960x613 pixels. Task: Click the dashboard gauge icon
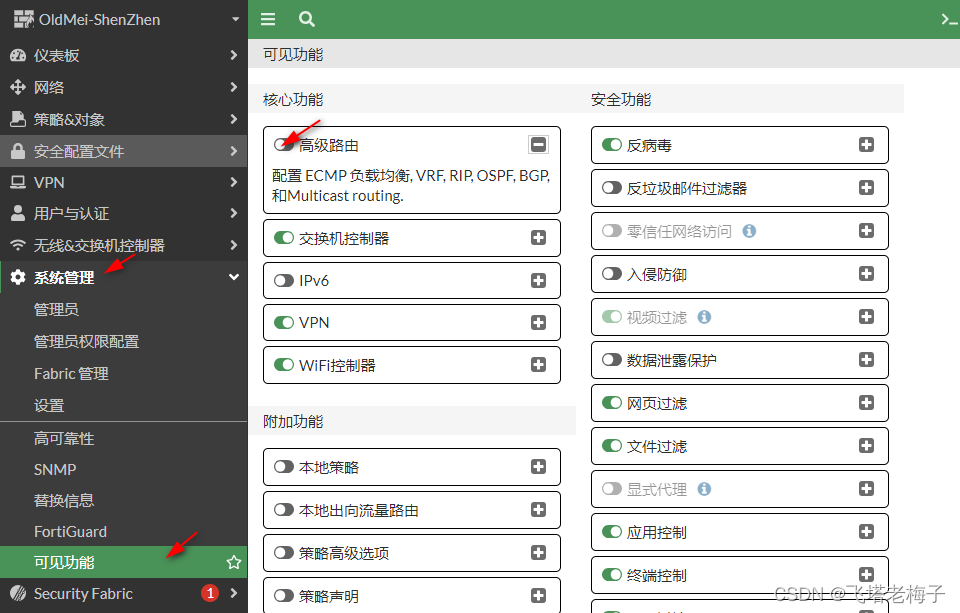pyautogui.click(x=18, y=55)
